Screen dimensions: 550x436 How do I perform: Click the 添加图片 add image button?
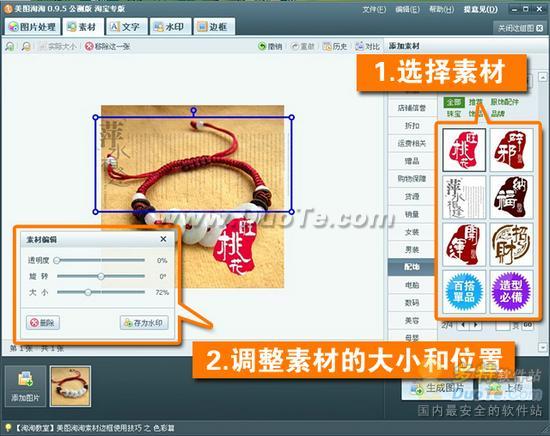click(x=25, y=386)
